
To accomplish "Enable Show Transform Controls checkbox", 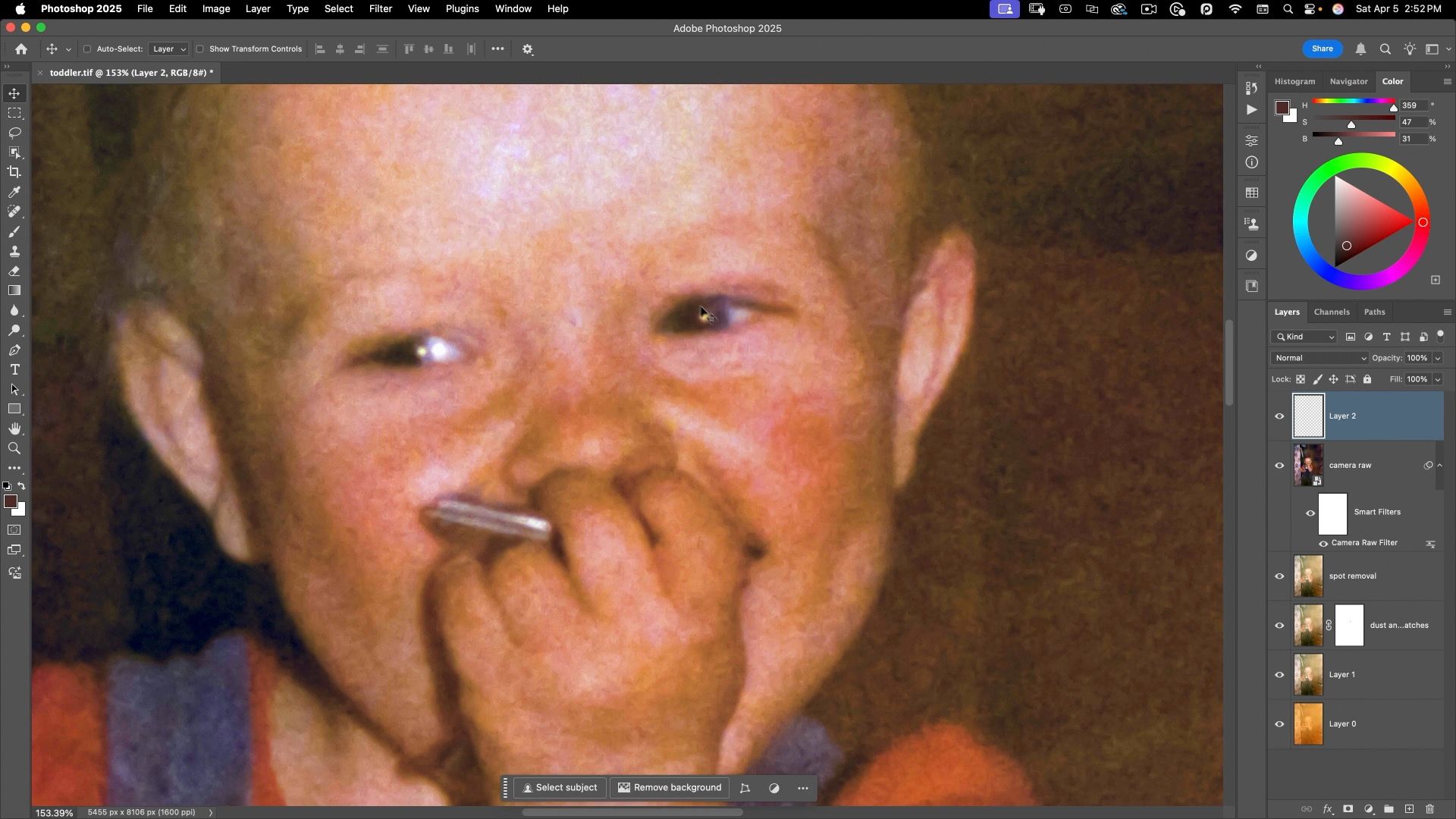I will (200, 49).
